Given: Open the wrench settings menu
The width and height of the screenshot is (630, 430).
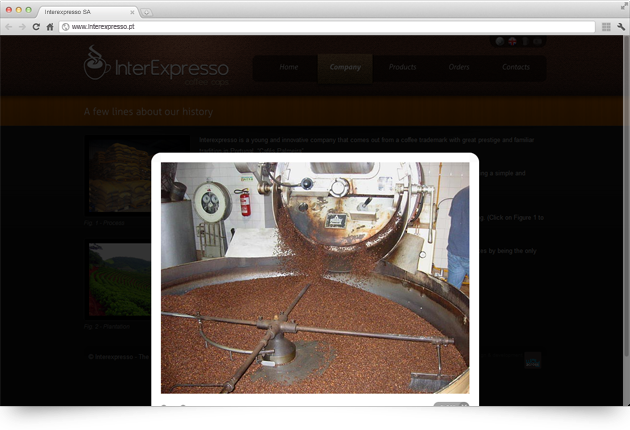Looking at the screenshot, I should point(621,27).
